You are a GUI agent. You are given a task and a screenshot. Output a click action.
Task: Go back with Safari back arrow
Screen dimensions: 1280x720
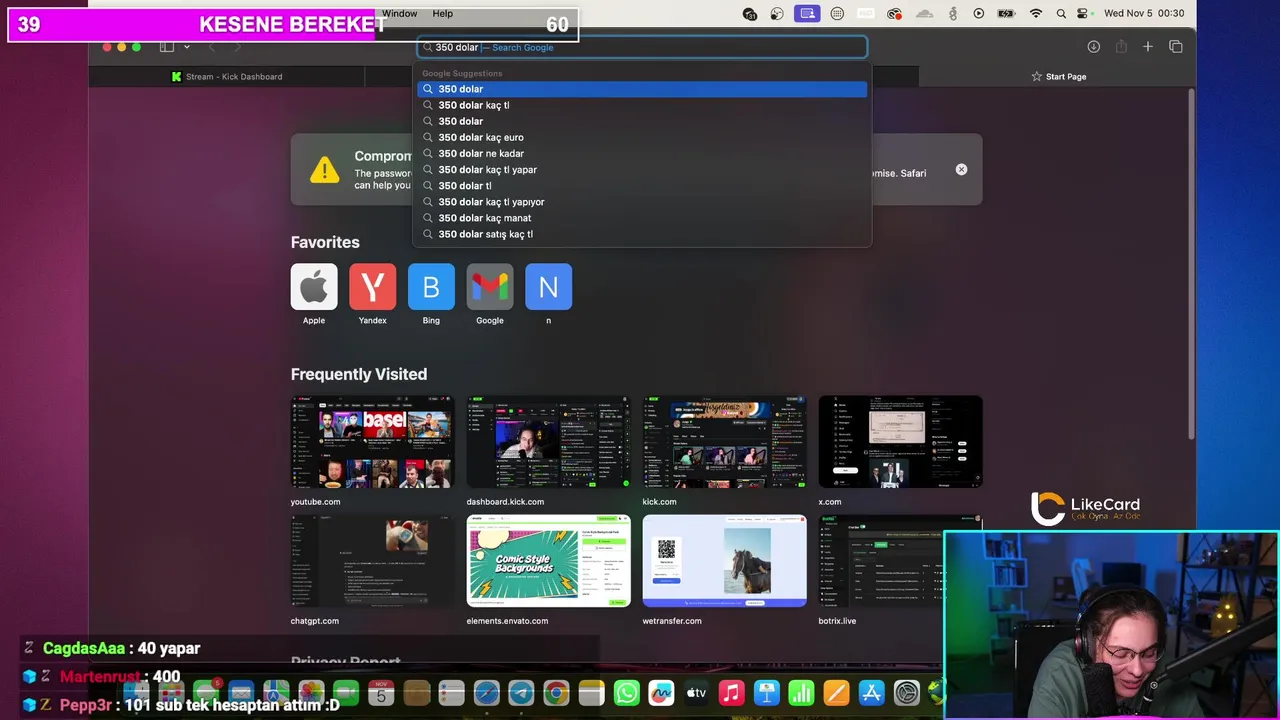(211, 47)
